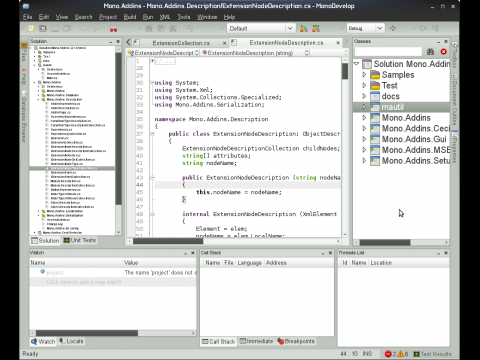The width and height of the screenshot is (480, 360).
Task: Toggle the fold marker at line 1
Action: pyautogui.click(x=152, y=61)
